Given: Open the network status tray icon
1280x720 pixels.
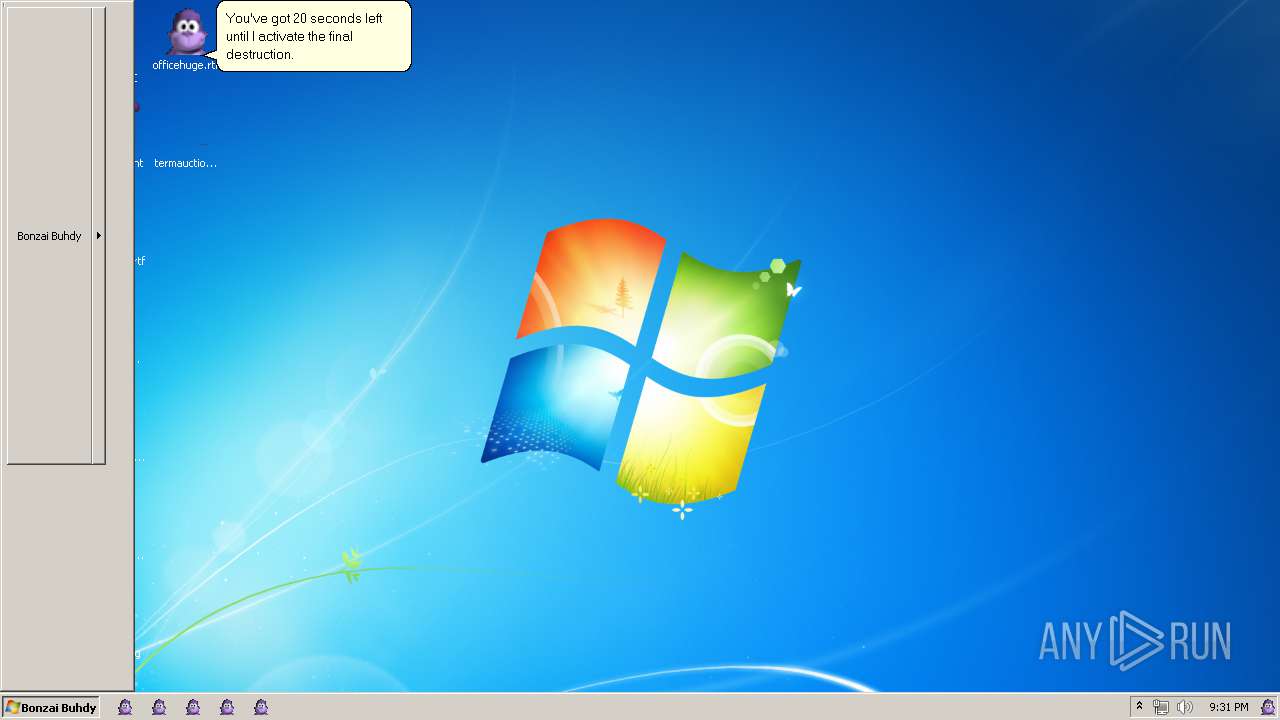Looking at the screenshot, I should coord(1161,707).
